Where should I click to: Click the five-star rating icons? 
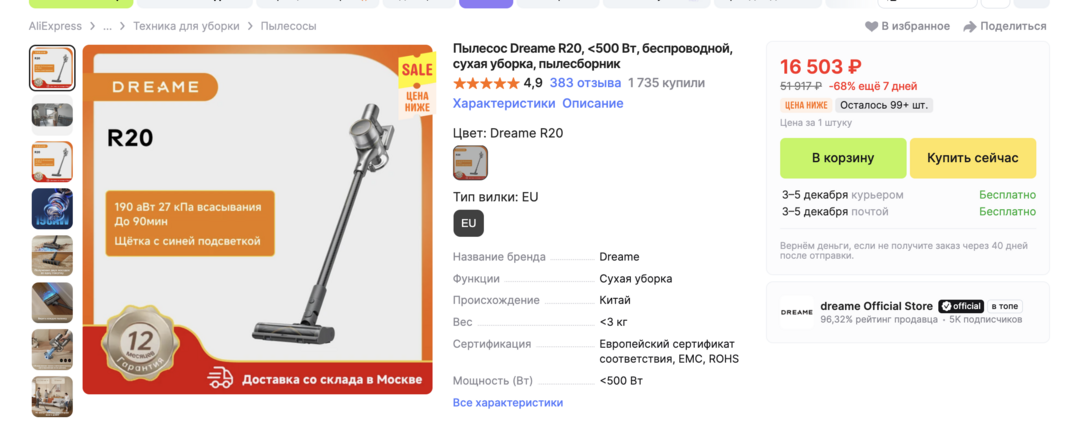(x=486, y=83)
